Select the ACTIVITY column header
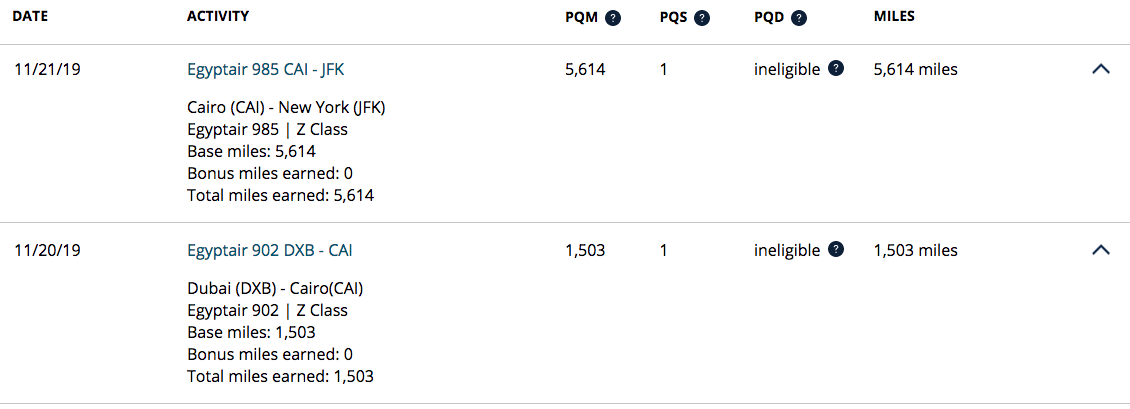This screenshot has width=1130, height=409. pos(218,16)
